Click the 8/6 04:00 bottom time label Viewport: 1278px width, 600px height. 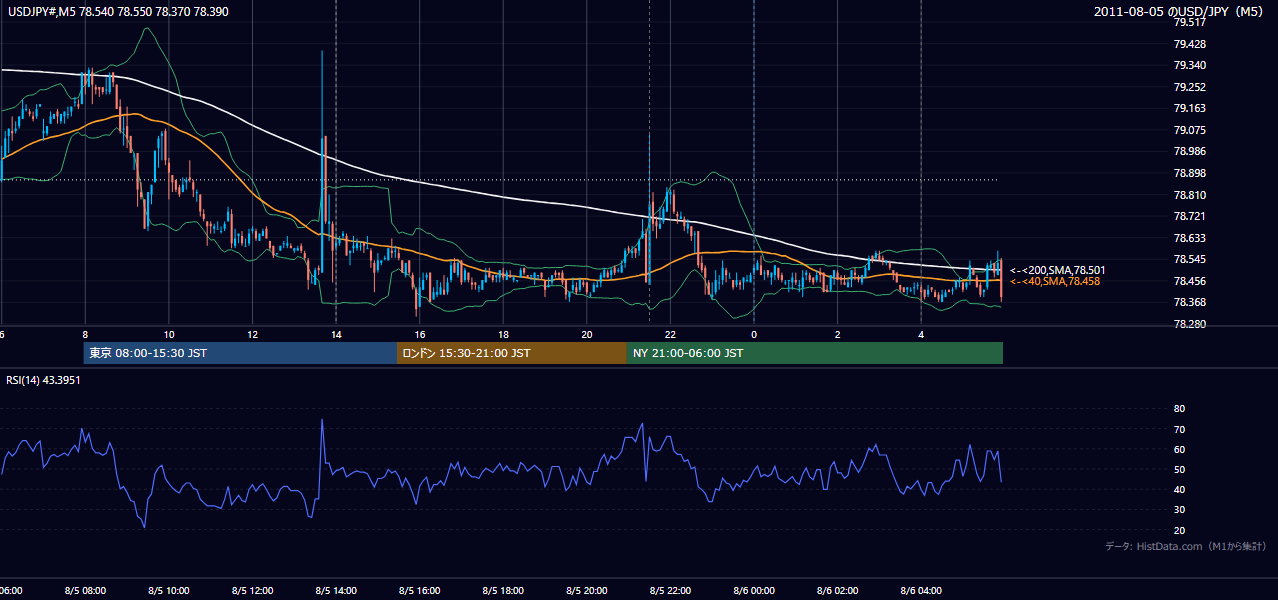pyautogui.click(x=921, y=591)
